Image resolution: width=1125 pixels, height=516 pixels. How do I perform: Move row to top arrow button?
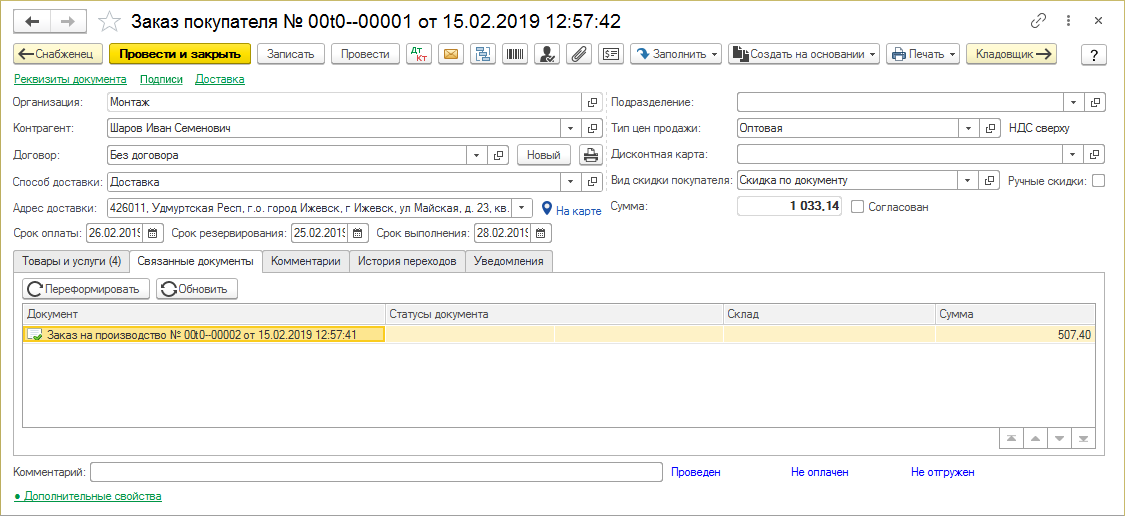(x=1010, y=438)
